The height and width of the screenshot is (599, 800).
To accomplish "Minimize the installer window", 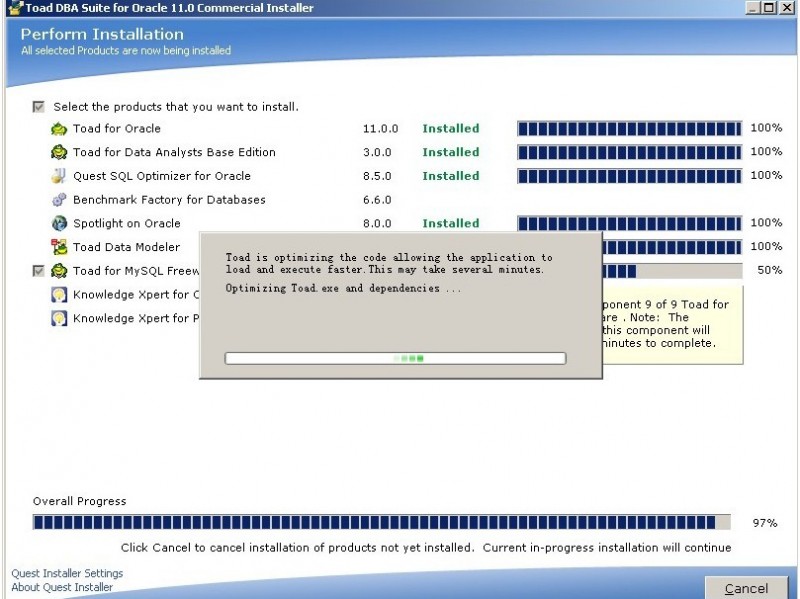I will 753,7.
